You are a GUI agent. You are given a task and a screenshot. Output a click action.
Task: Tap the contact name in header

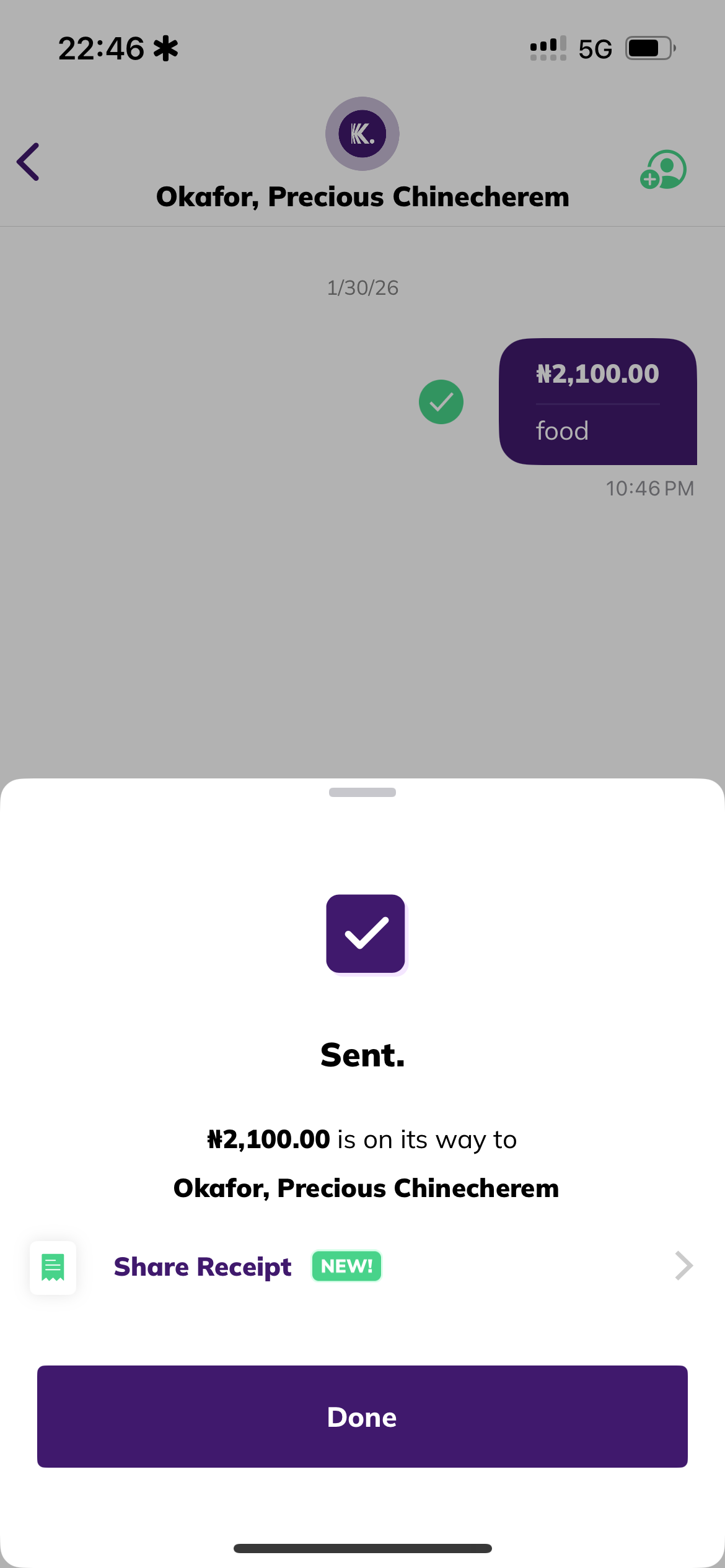pos(362,197)
